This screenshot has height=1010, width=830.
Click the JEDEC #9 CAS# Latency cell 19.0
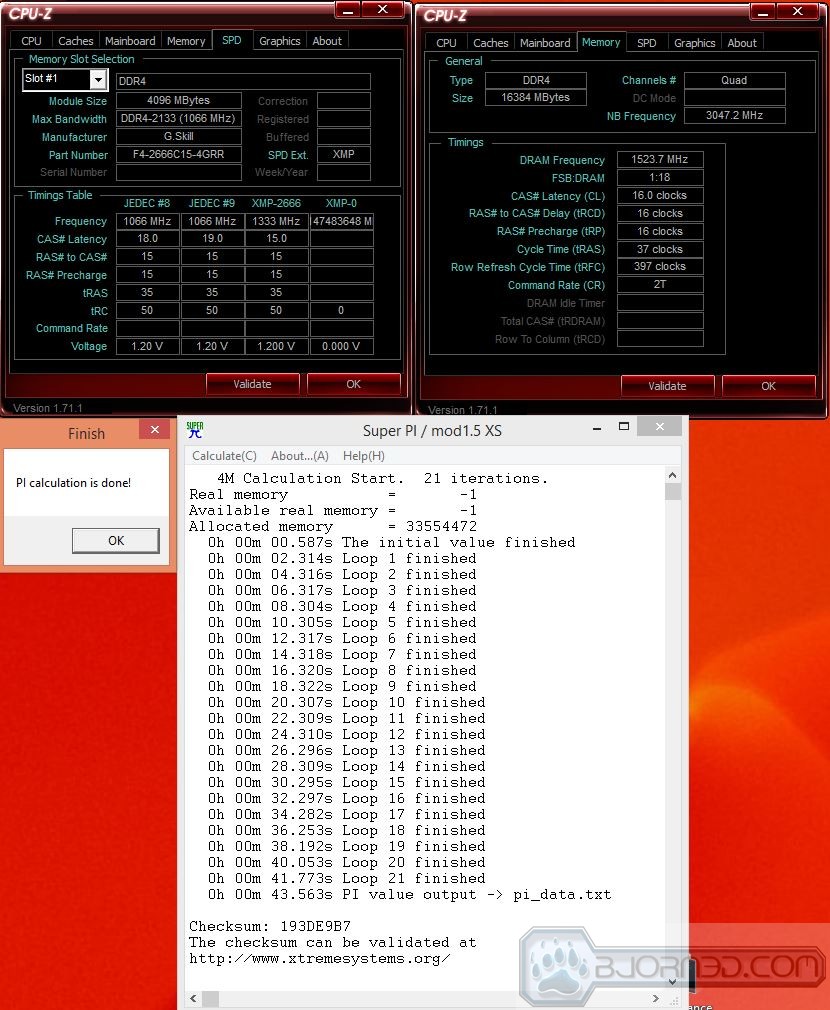coord(212,238)
